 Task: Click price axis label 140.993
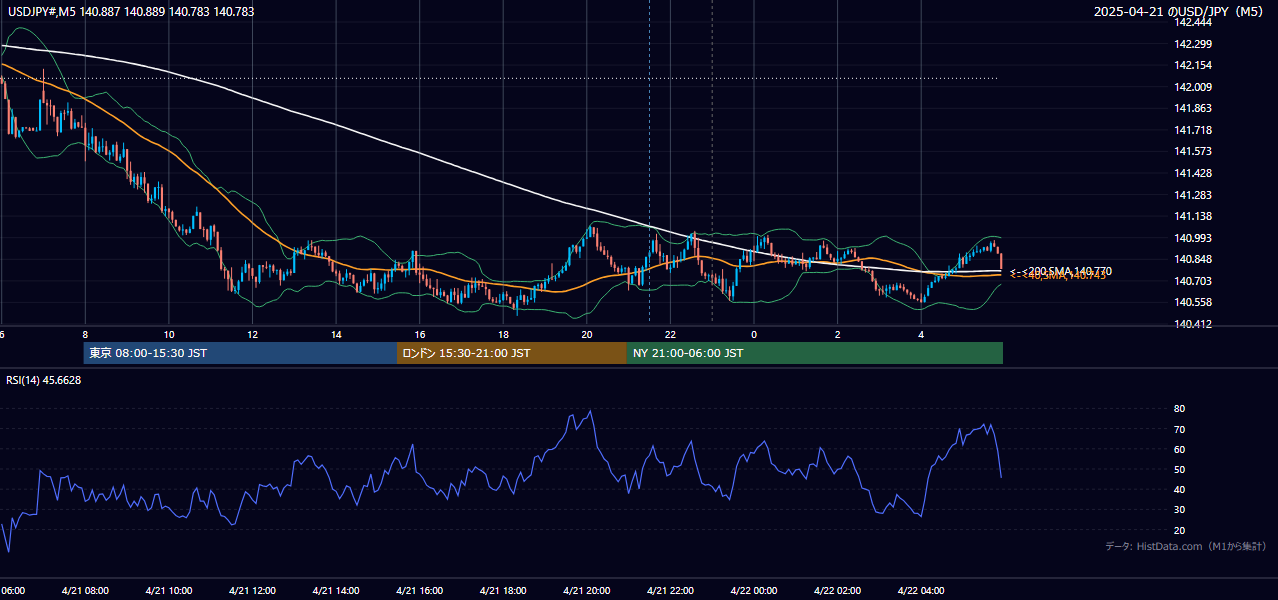pyautogui.click(x=1193, y=238)
